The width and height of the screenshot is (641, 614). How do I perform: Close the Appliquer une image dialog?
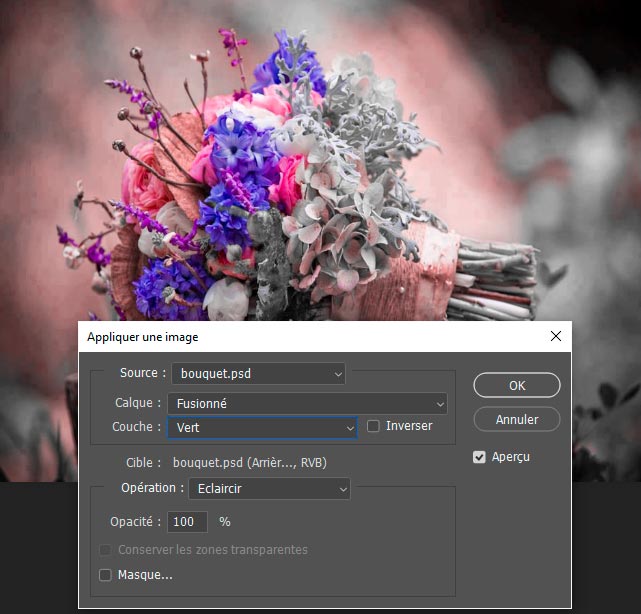(556, 337)
